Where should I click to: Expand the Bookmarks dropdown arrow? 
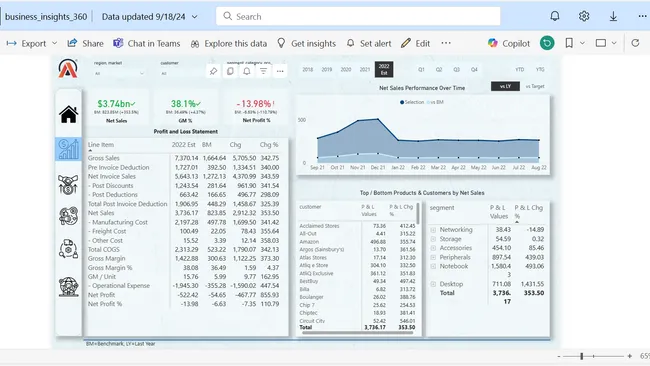point(582,43)
